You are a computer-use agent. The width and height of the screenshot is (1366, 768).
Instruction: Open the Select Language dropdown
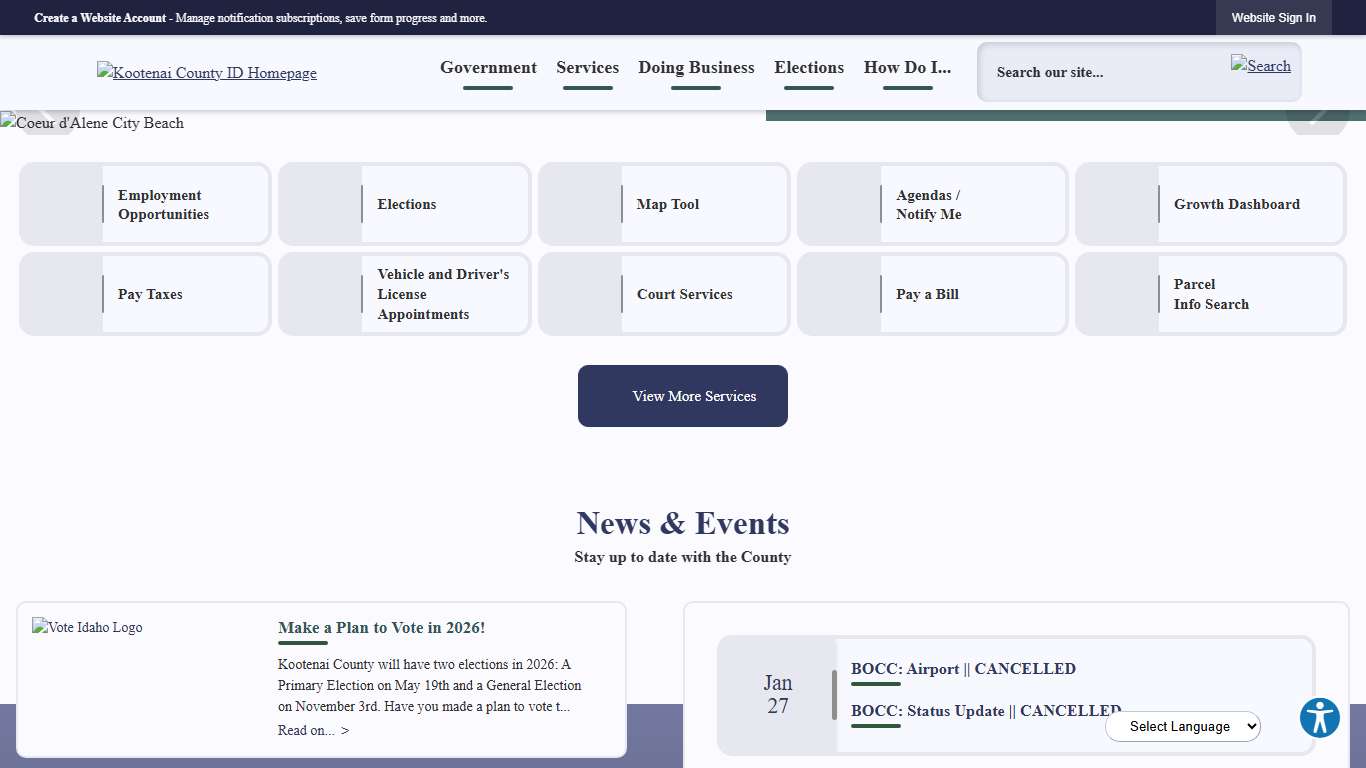(x=1183, y=726)
